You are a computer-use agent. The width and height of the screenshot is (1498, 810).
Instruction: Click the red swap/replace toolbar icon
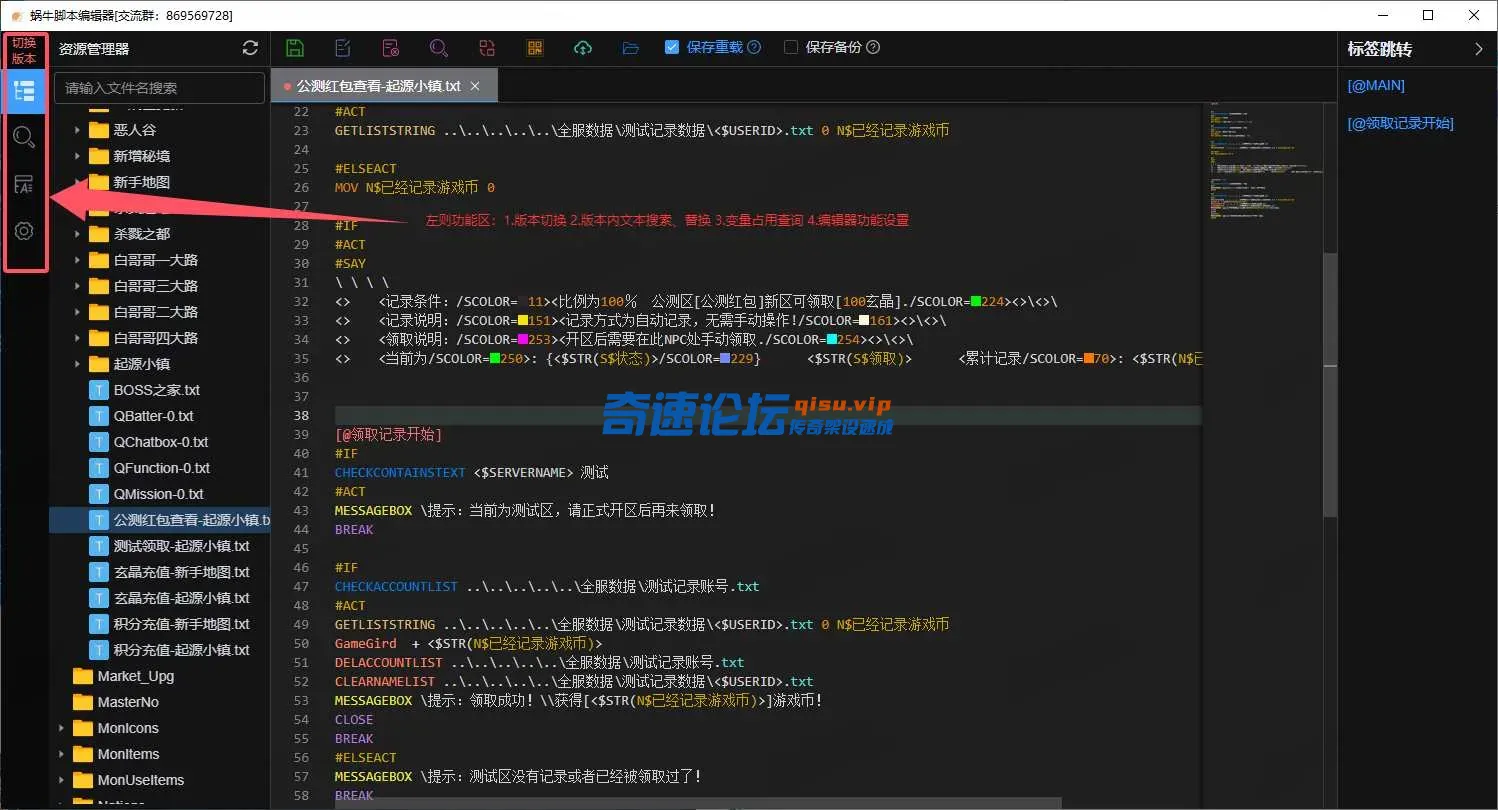pos(486,48)
